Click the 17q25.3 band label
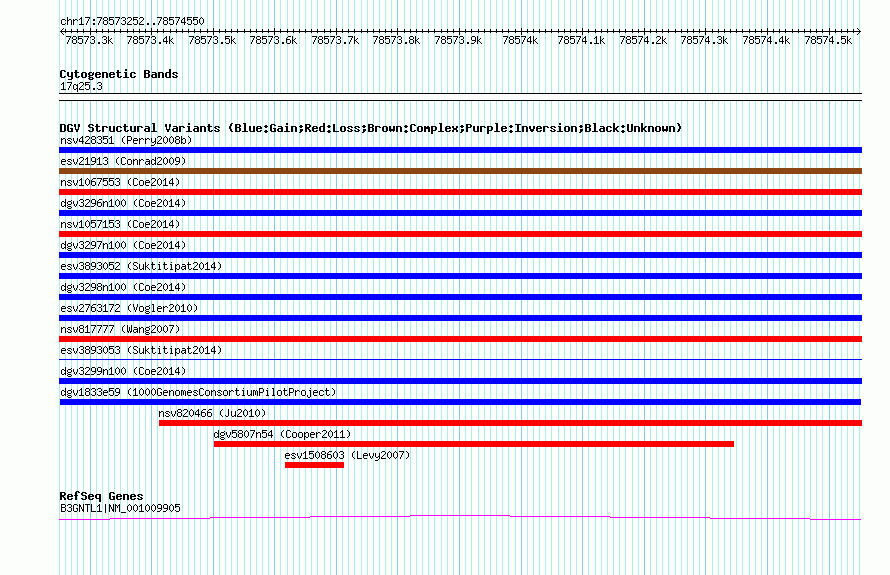 [81, 86]
